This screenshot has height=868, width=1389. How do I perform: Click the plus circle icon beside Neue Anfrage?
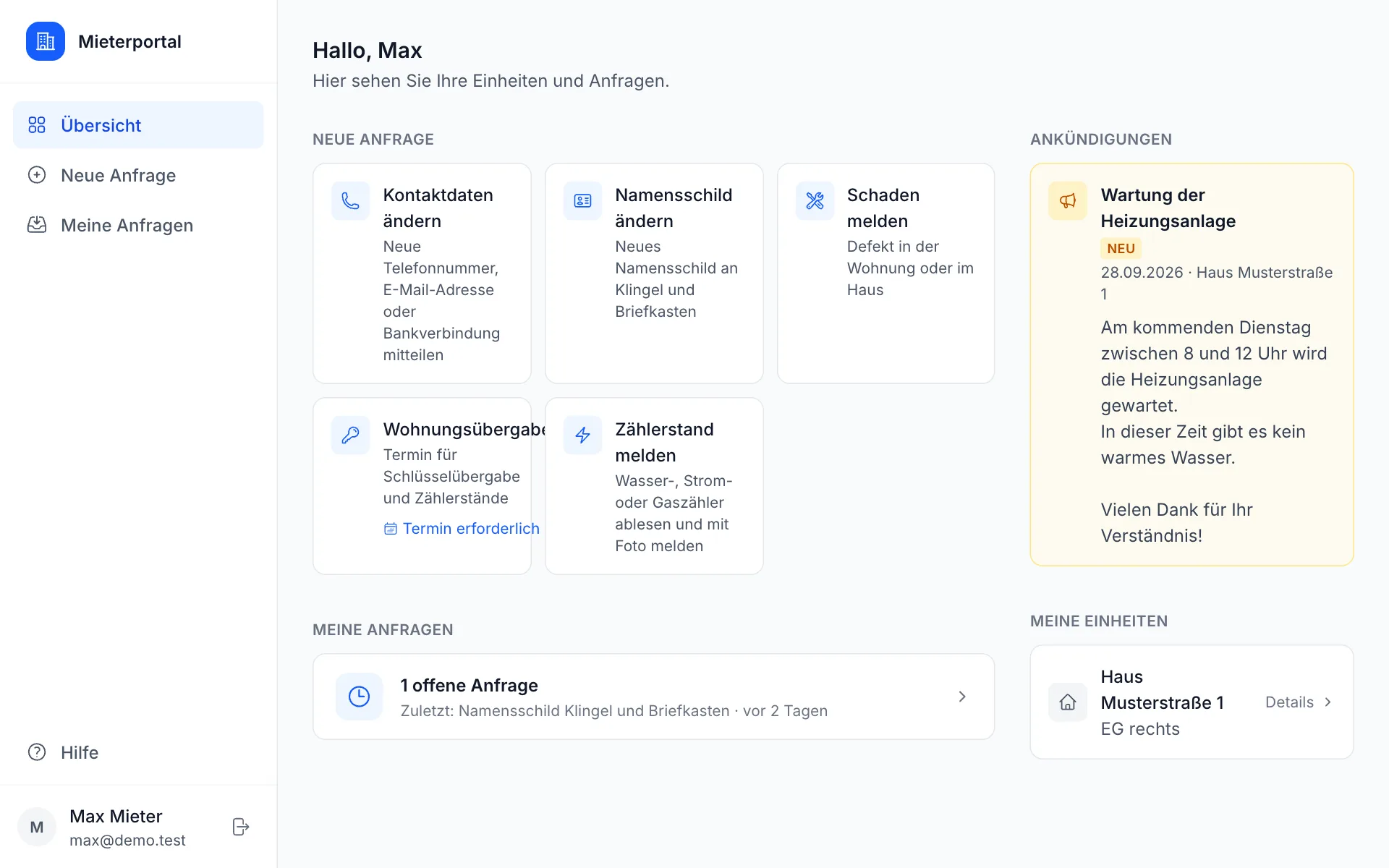click(x=37, y=175)
